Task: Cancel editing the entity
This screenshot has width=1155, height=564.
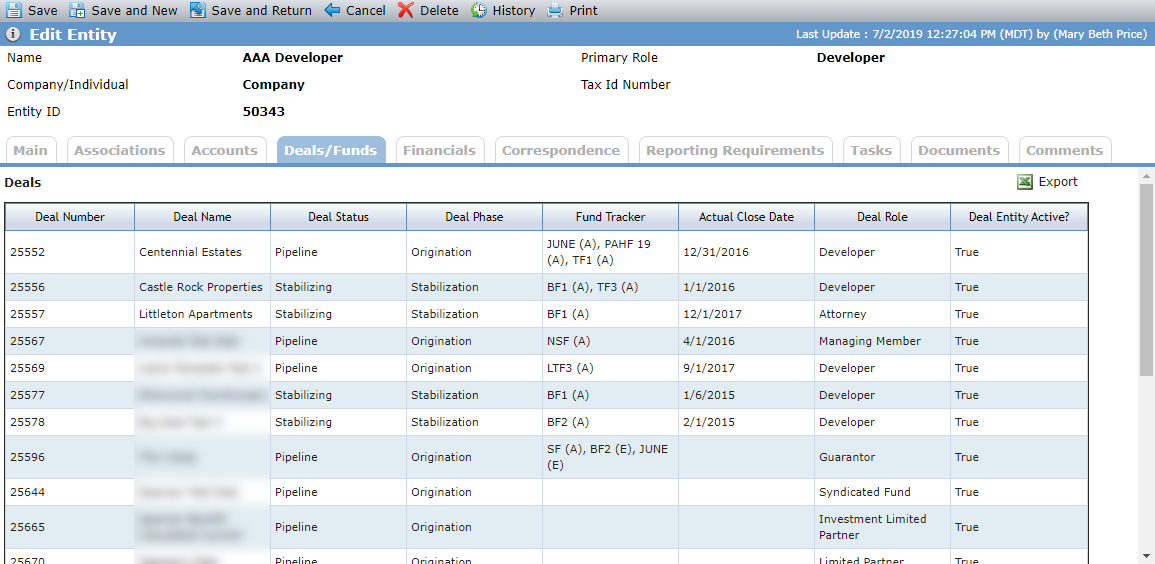Action: pos(366,10)
